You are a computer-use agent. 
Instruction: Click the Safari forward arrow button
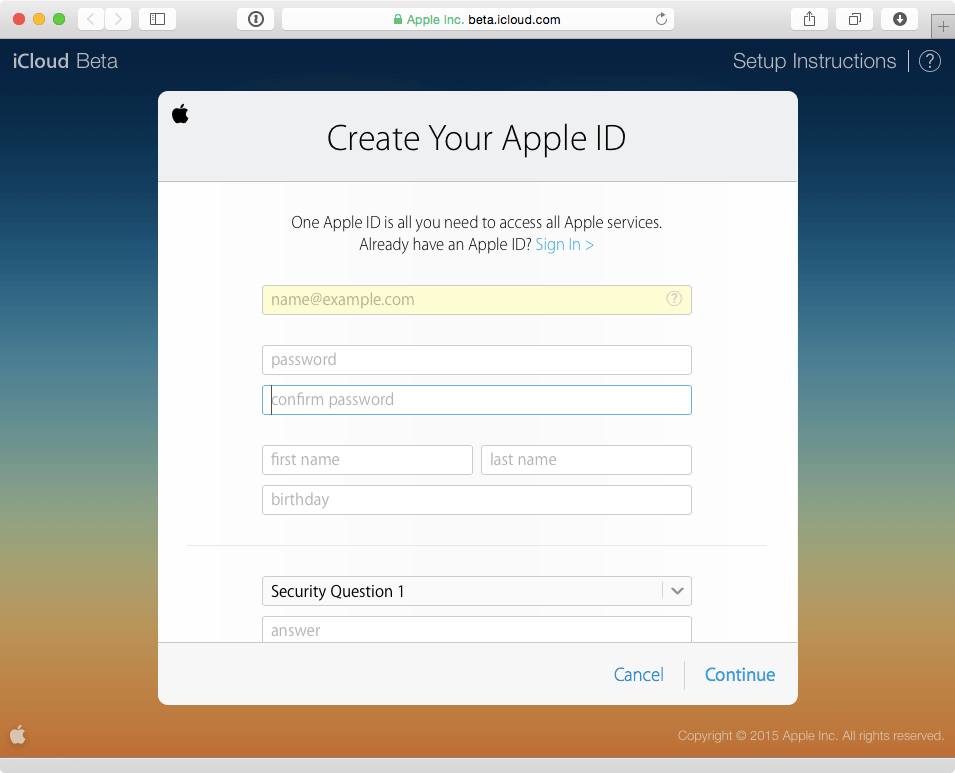[x=118, y=19]
